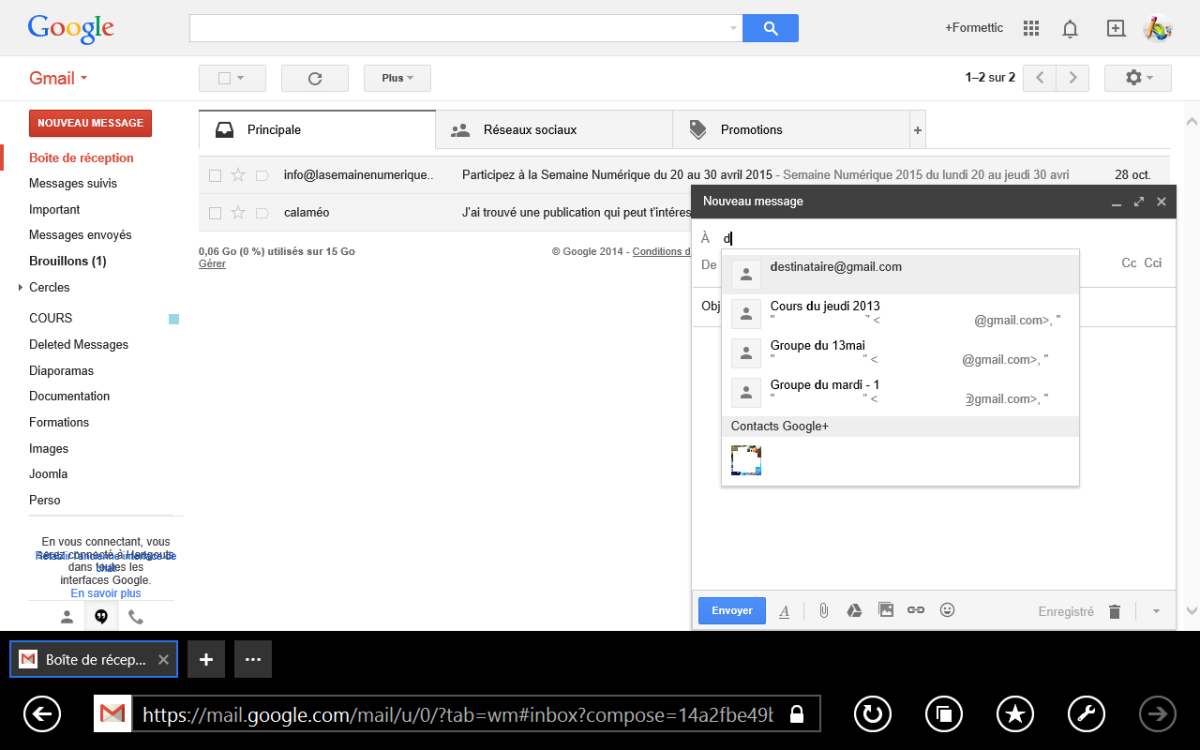Open the search options arrow
The height and width of the screenshot is (750, 1200).
click(734, 28)
